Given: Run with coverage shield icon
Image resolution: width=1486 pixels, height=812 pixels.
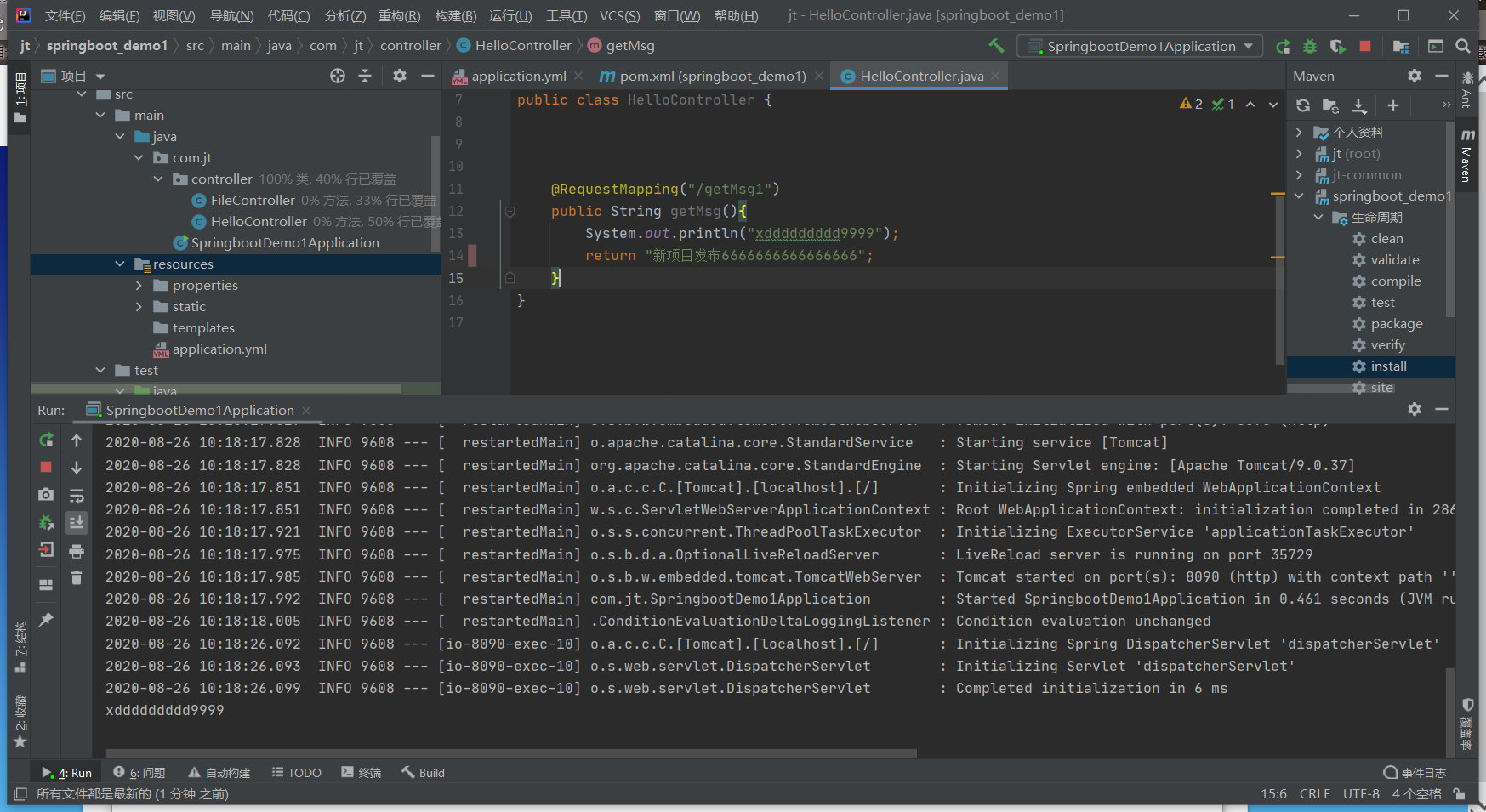Looking at the screenshot, I should [x=1337, y=46].
